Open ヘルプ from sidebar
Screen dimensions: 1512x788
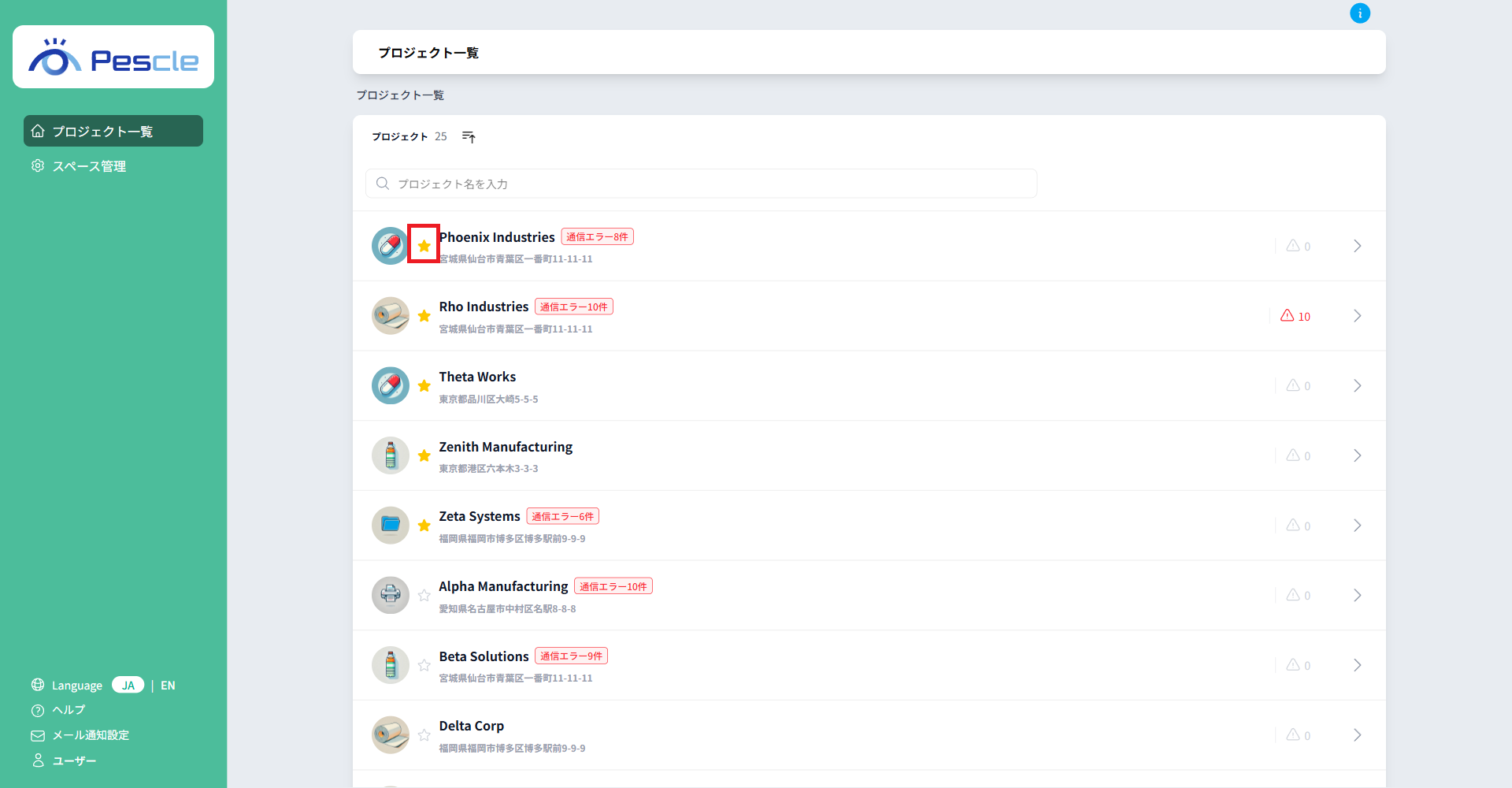coord(58,710)
